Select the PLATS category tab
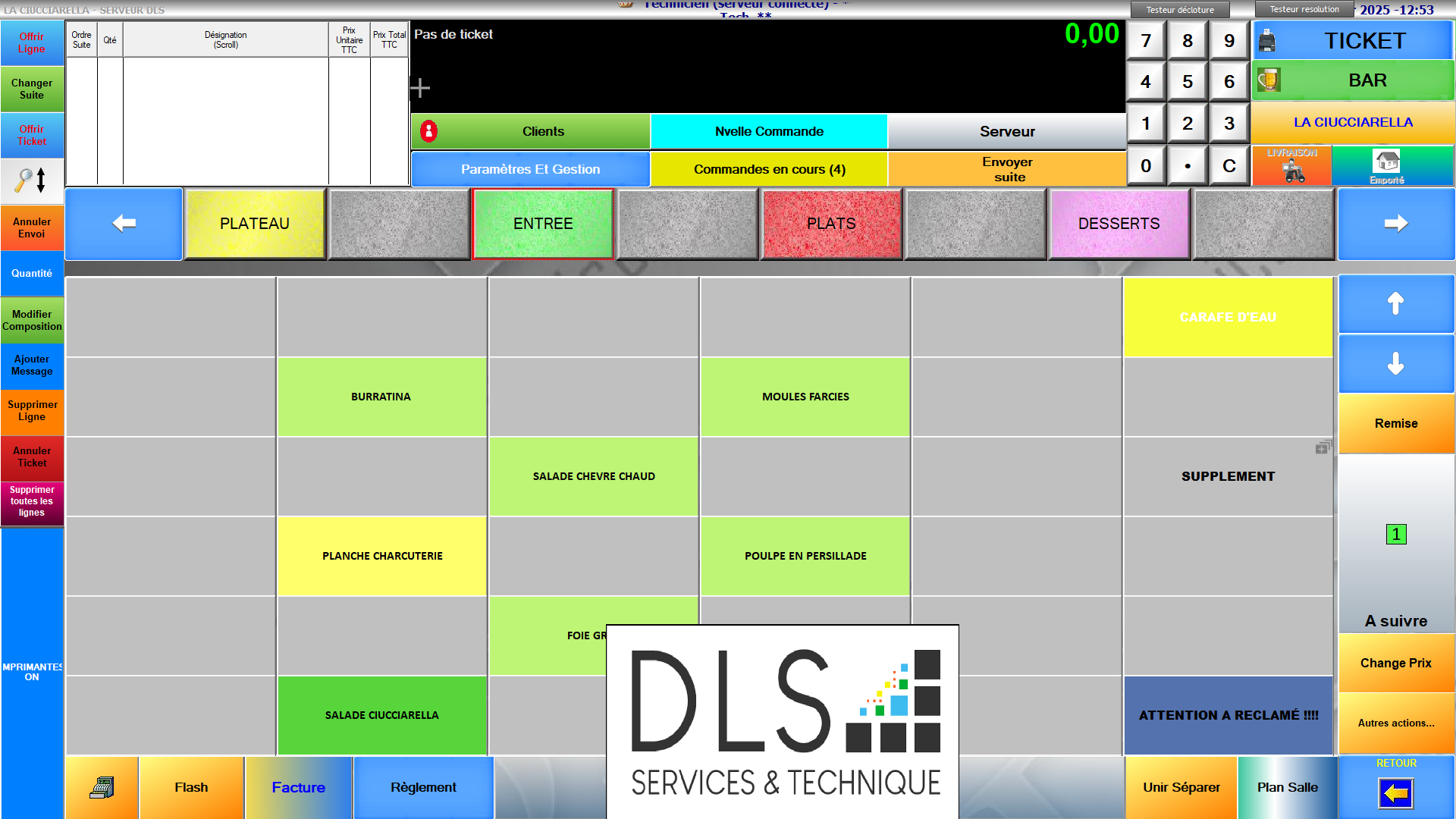This screenshot has height=819, width=1456. pyautogui.click(x=831, y=224)
